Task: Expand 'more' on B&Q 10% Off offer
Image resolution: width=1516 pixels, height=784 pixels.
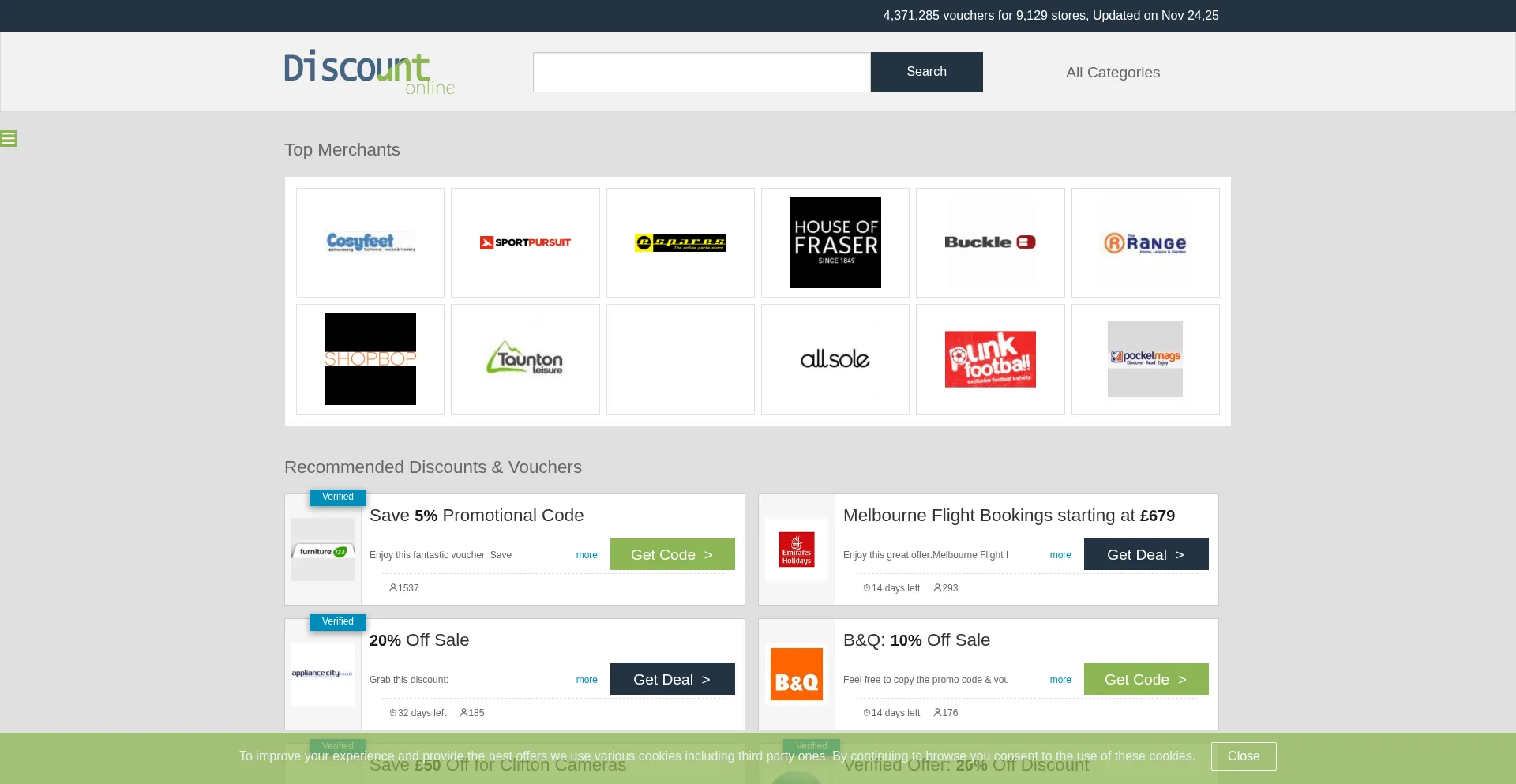Action: (1060, 680)
